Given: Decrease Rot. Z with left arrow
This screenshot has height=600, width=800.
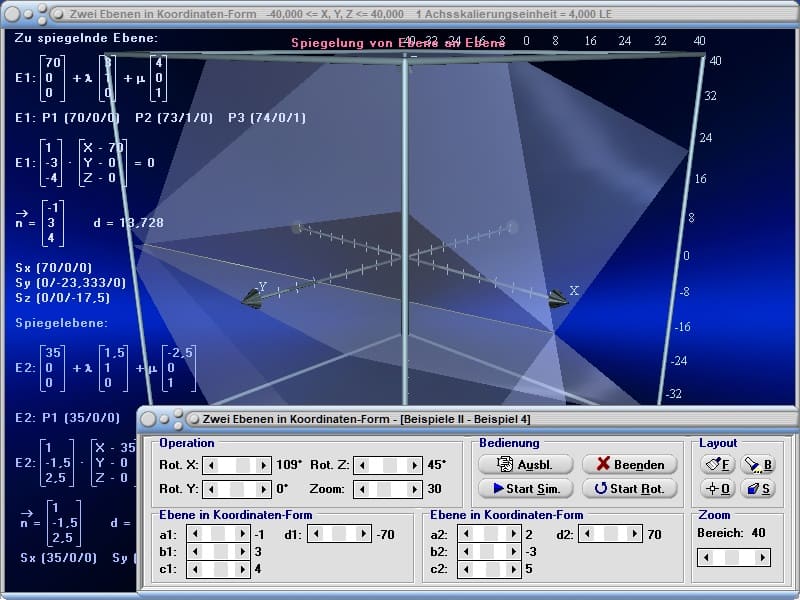Looking at the screenshot, I should coord(362,465).
